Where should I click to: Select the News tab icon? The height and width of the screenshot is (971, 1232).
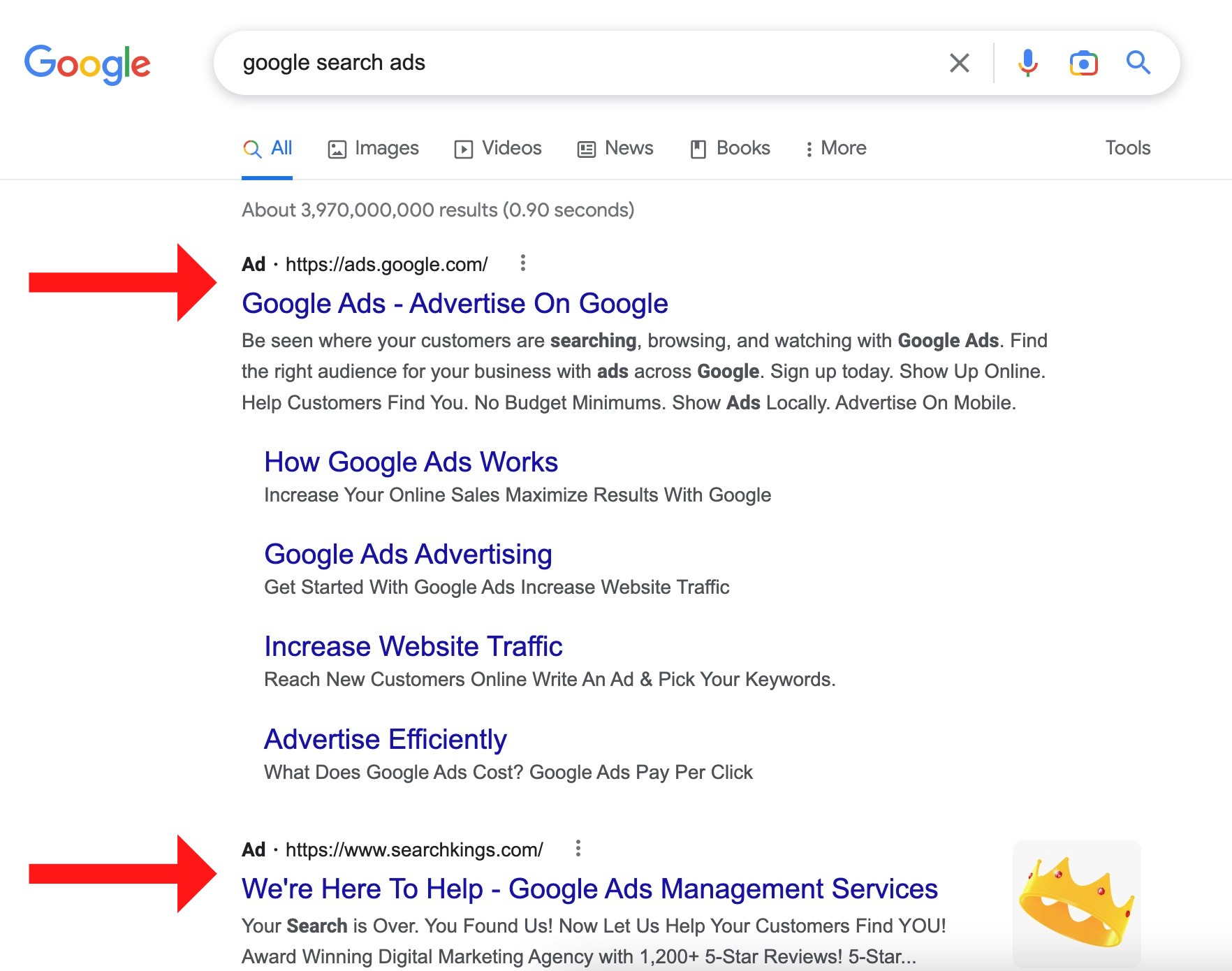[586, 148]
